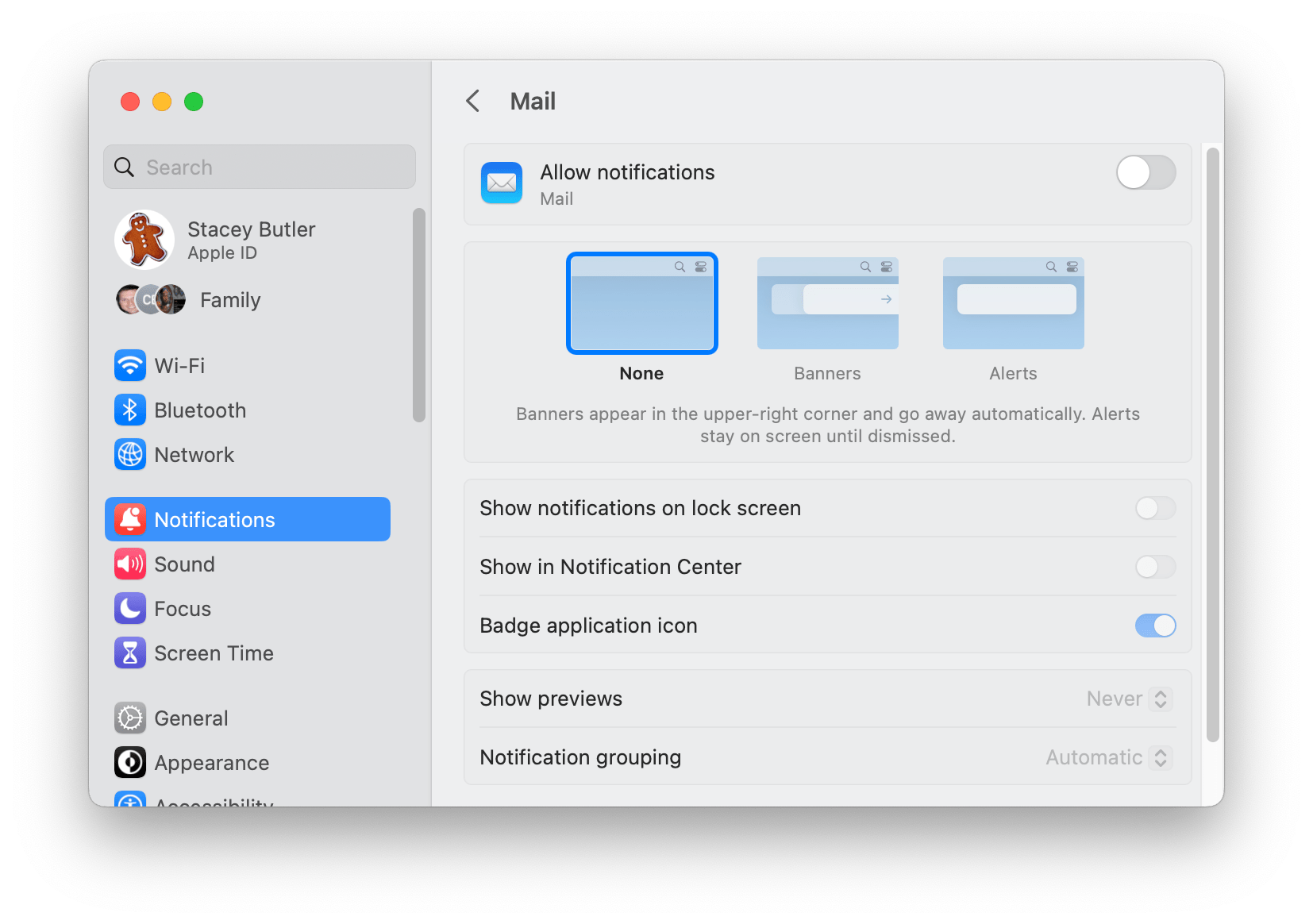Screen dimensions: 1313x924
Task: Open Focus settings
Action: (x=248, y=608)
